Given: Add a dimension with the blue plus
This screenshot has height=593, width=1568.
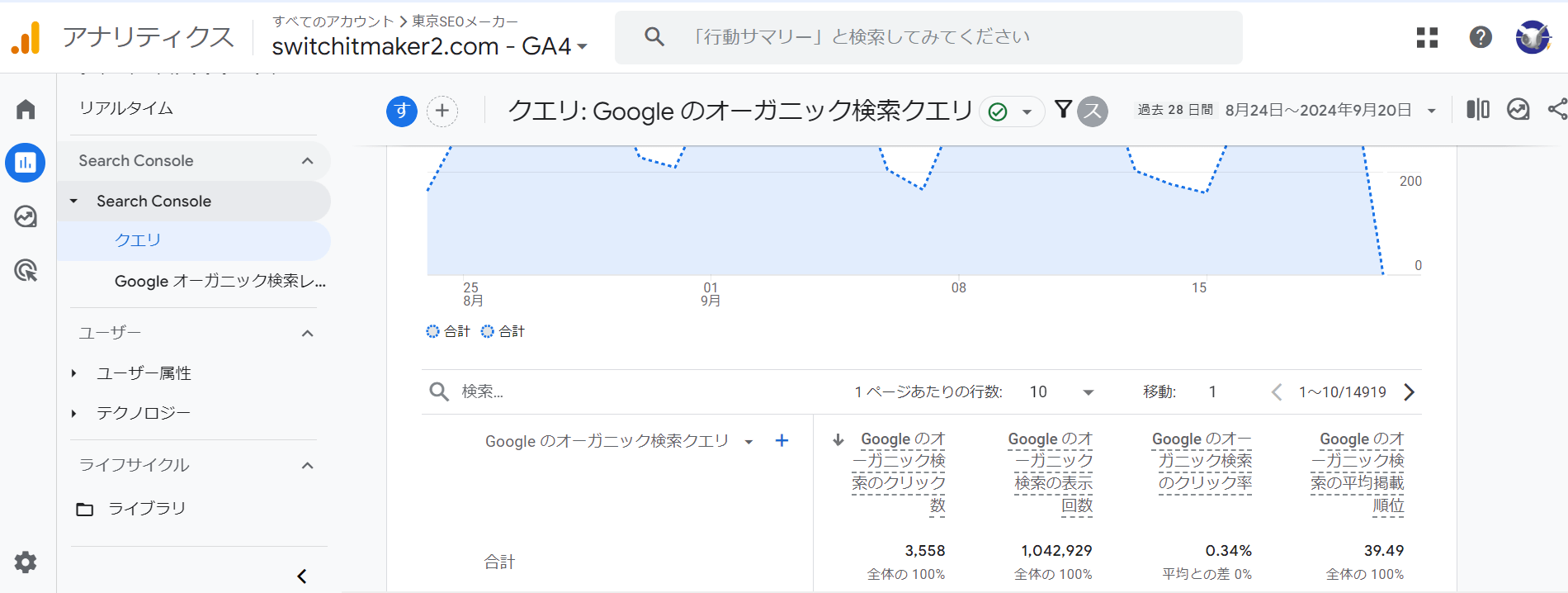Looking at the screenshot, I should (x=782, y=441).
